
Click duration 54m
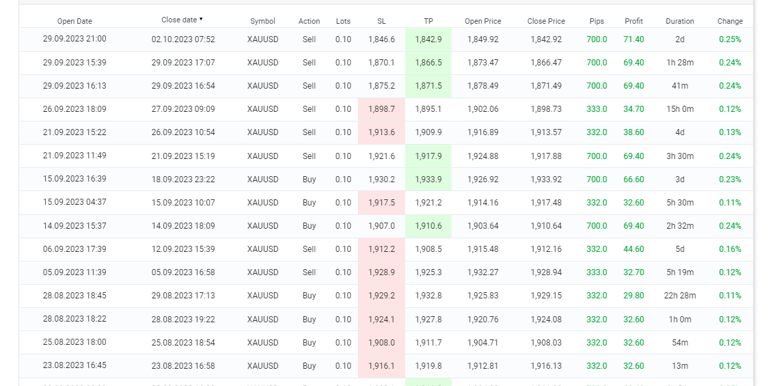tap(680, 342)
